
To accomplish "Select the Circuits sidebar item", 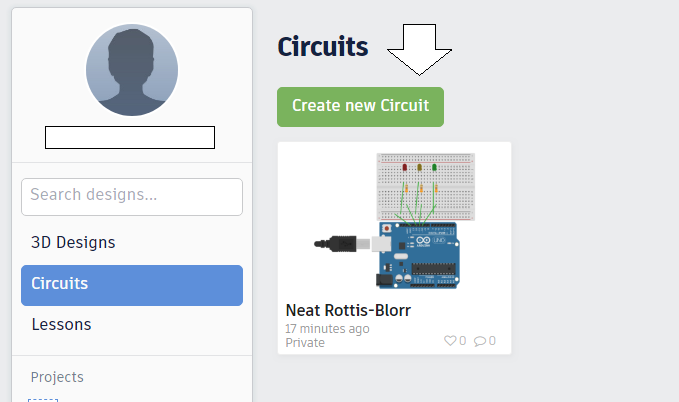I will point(132,285).
